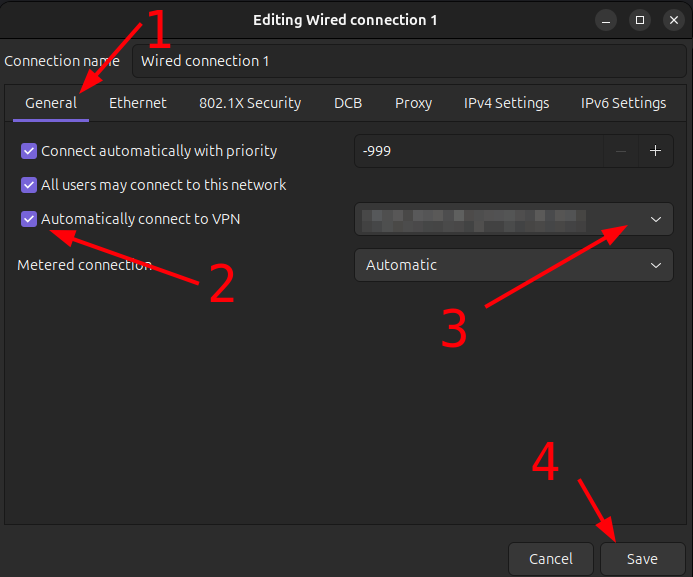
Task: Switch to the Ethernet tab
Action: (138, 103)
